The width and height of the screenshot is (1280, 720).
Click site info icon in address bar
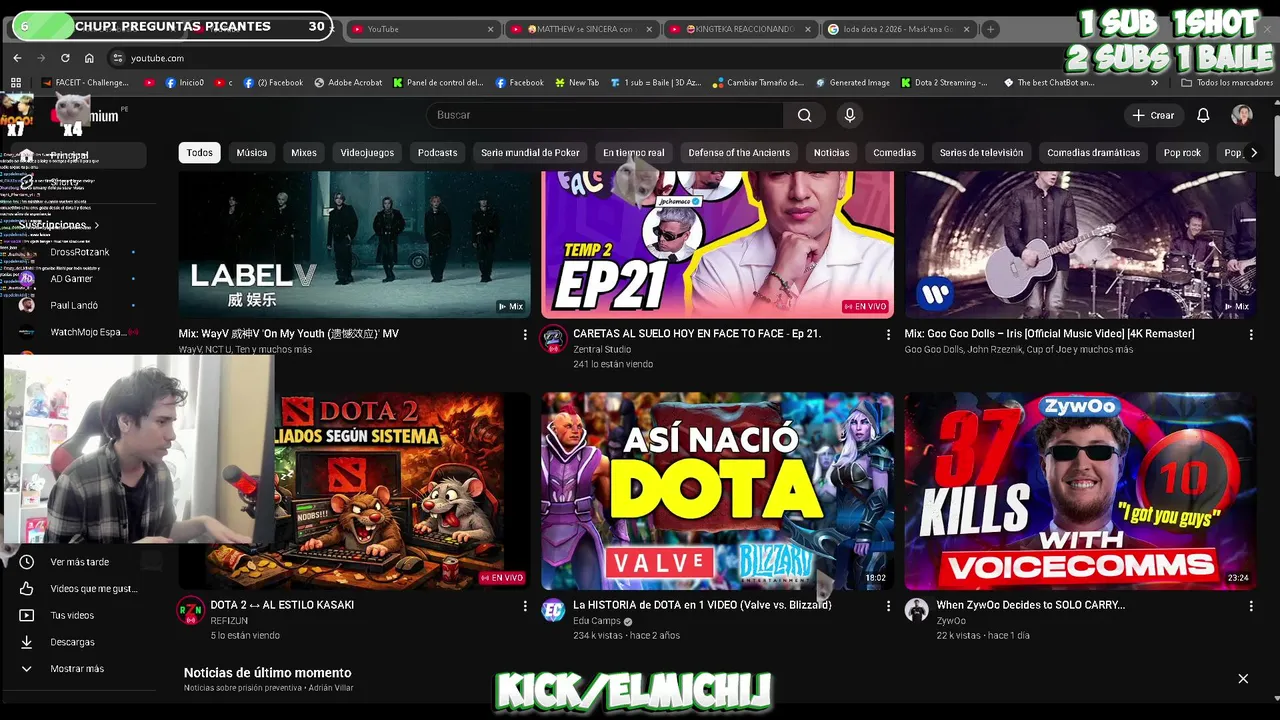(118, 58)
